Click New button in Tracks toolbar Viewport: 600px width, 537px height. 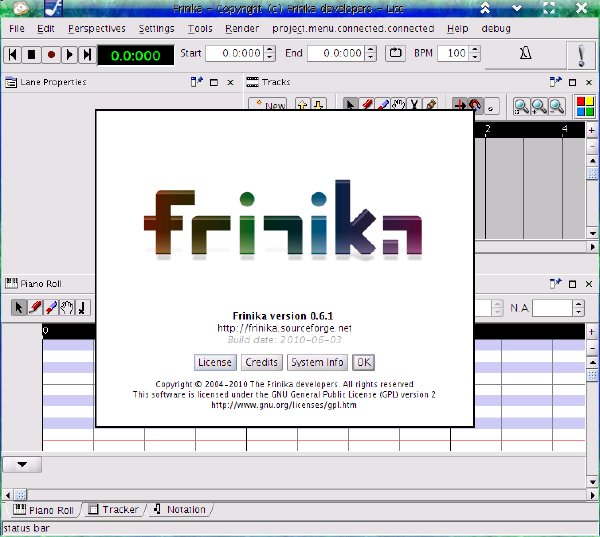[x=268, y=104]
